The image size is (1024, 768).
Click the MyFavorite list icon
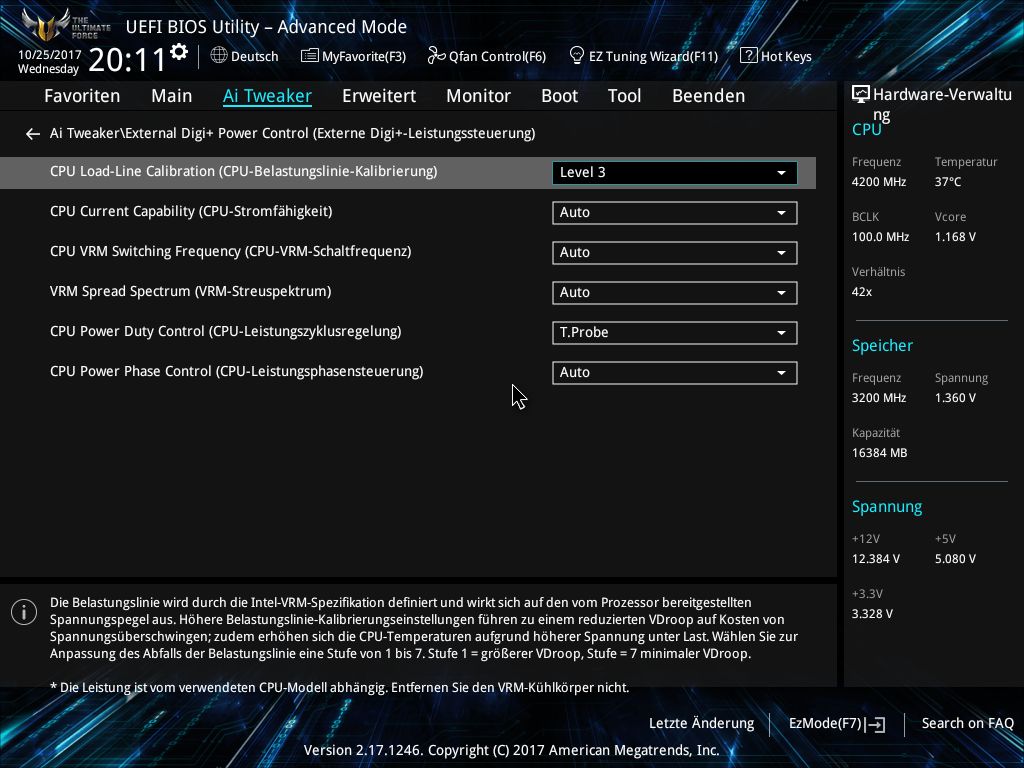tap(310, 56)
